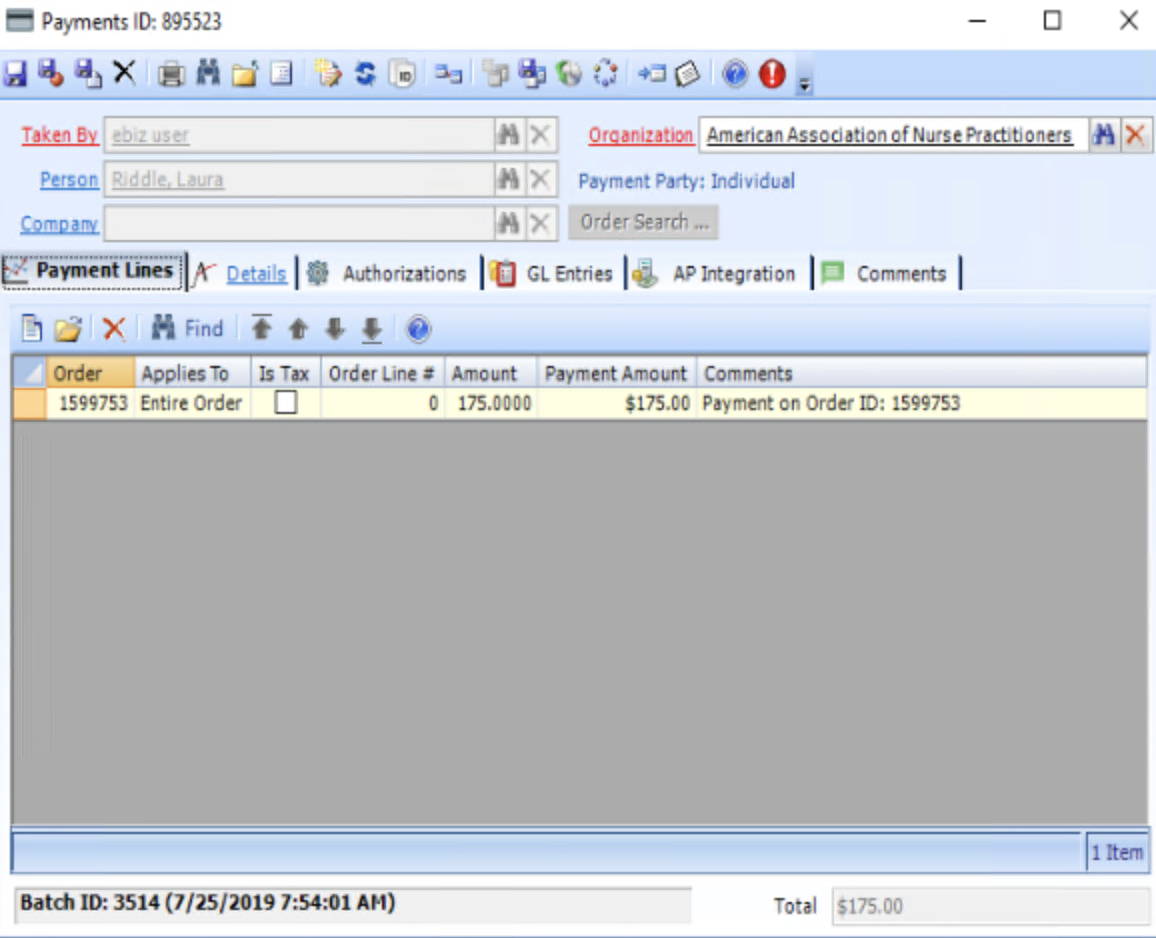This screenshot has width=1156, height=938.
Task: Select the move line to bottom arrow icon
Action: pyautogui.click(x=371, y=328)
